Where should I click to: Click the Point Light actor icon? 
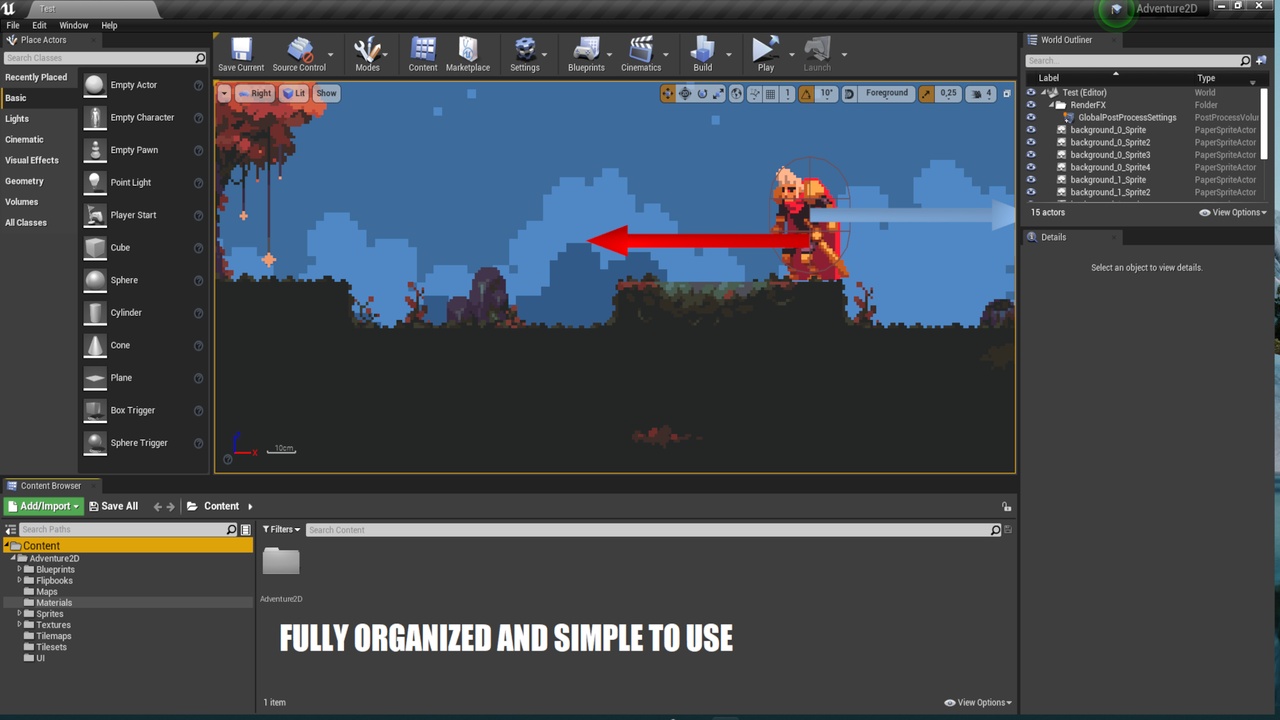tap(95, 183)
